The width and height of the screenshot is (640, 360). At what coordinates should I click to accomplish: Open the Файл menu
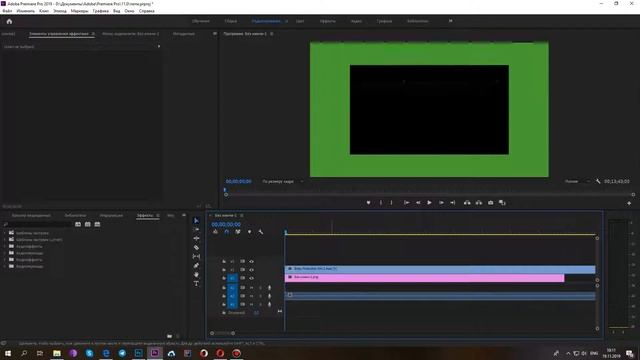point(7,11)
